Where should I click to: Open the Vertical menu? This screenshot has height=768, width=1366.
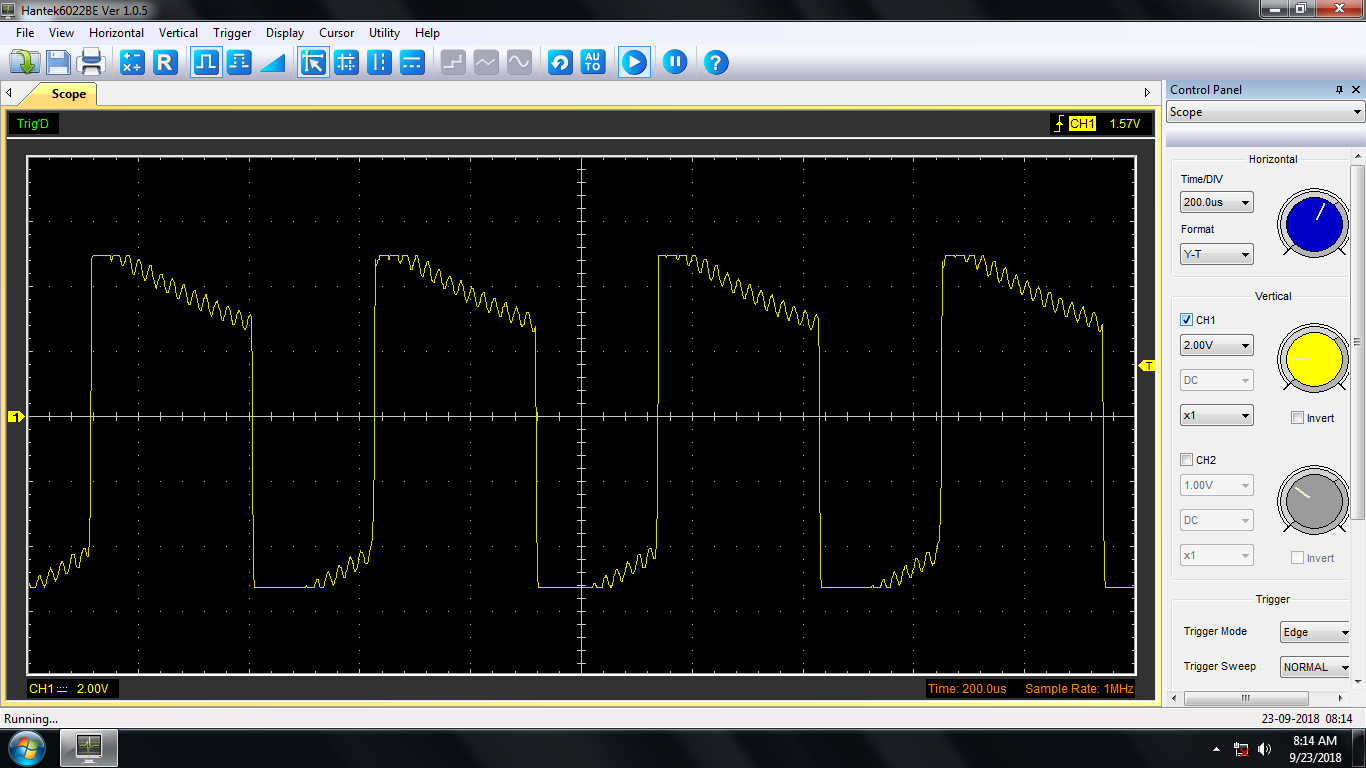click(178, 33)
